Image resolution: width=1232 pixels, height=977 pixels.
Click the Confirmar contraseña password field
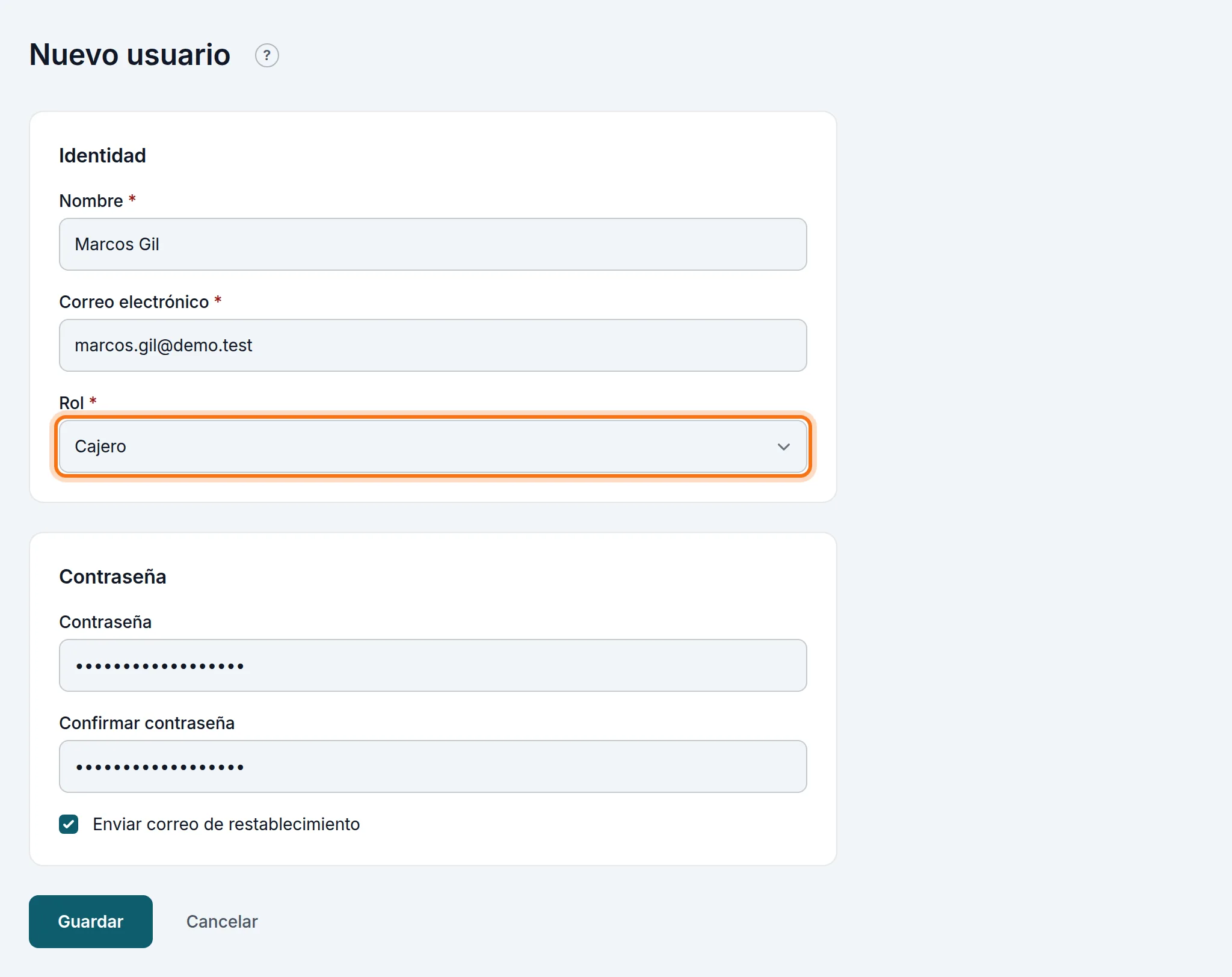[433, 766]
